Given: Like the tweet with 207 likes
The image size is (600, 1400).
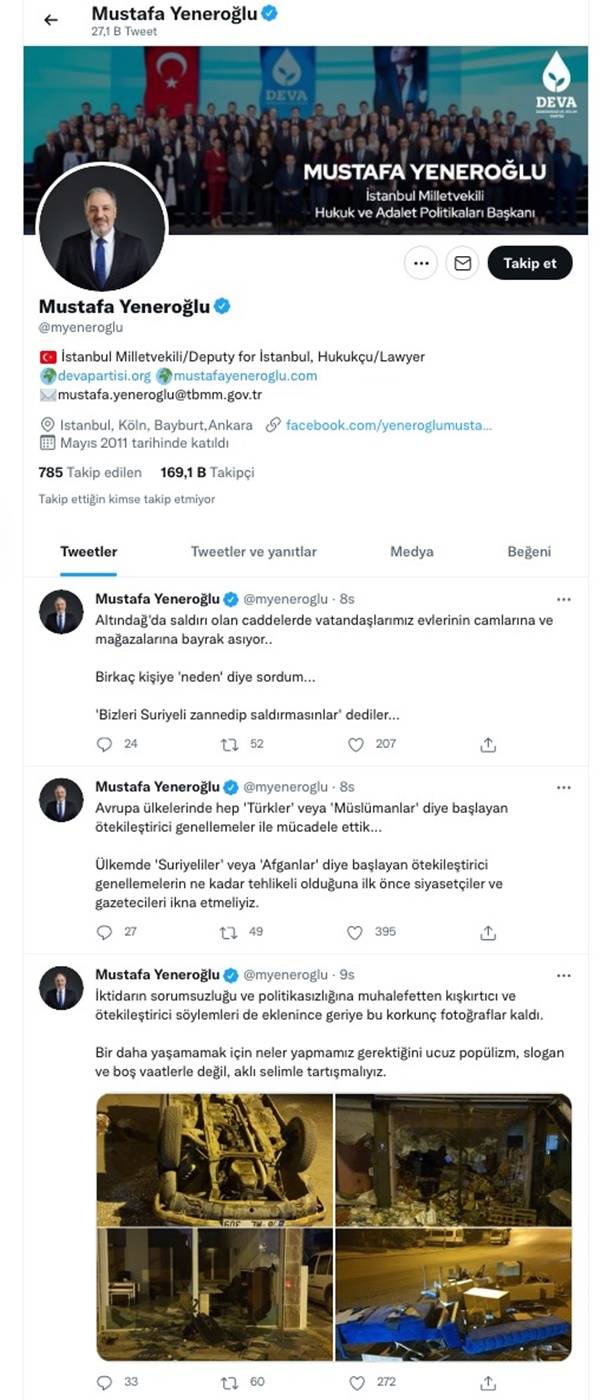Looking at the screenshot, I should (355, 744).
